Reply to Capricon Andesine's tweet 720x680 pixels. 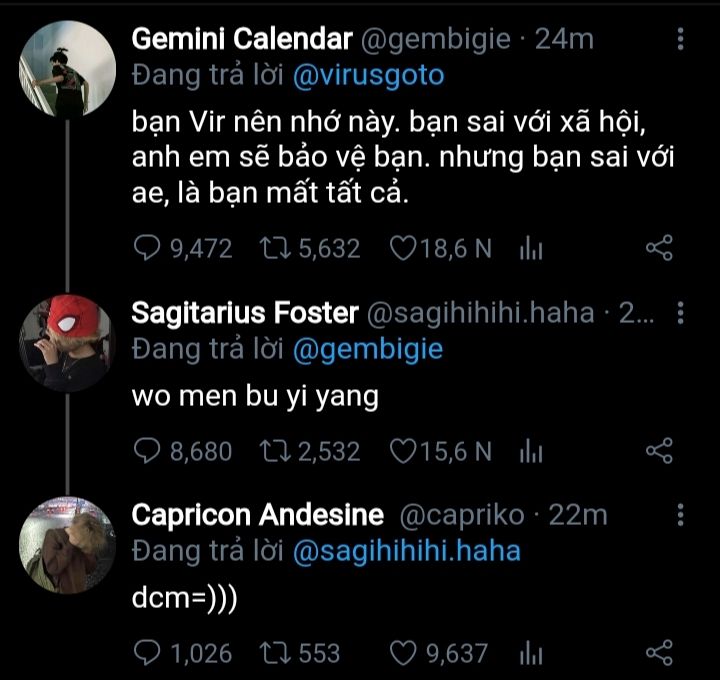click(146, 654)
